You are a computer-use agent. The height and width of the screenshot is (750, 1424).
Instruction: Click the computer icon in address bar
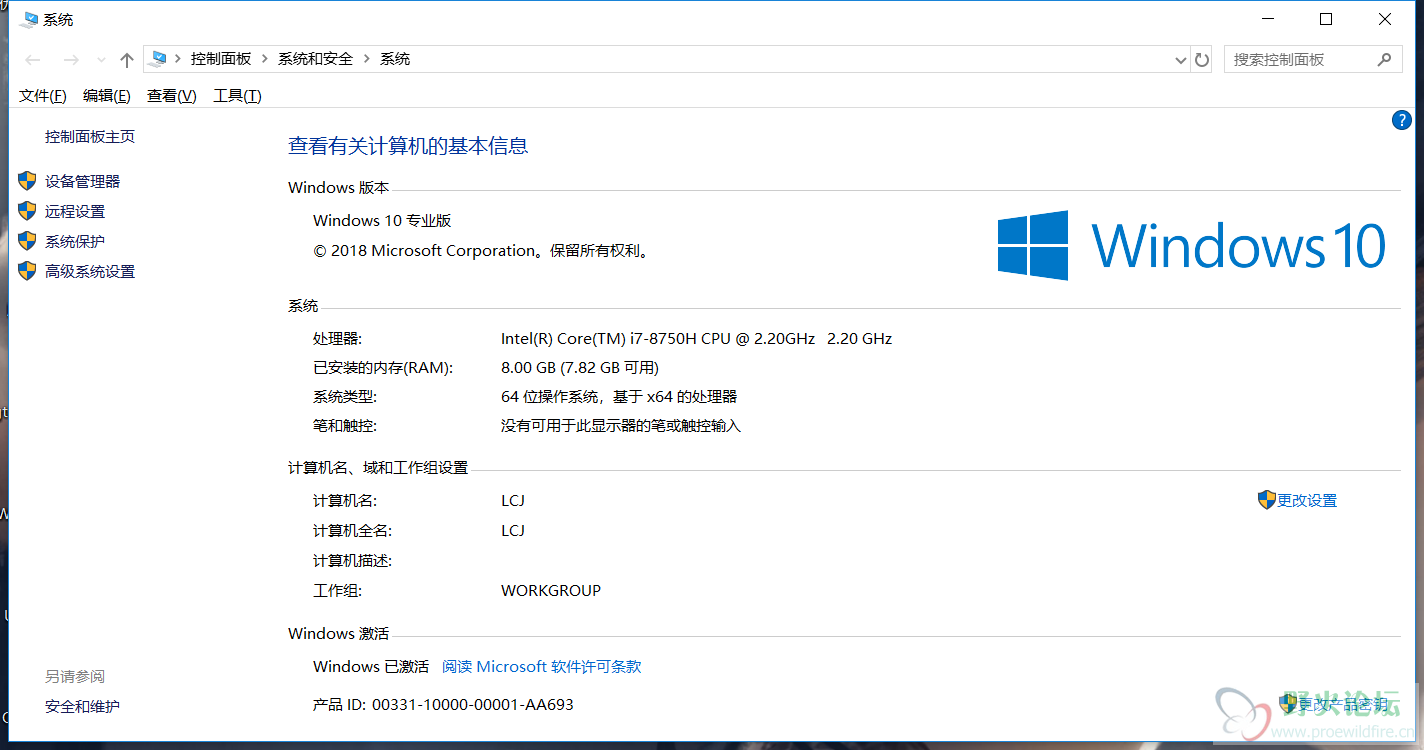(158, 59)
